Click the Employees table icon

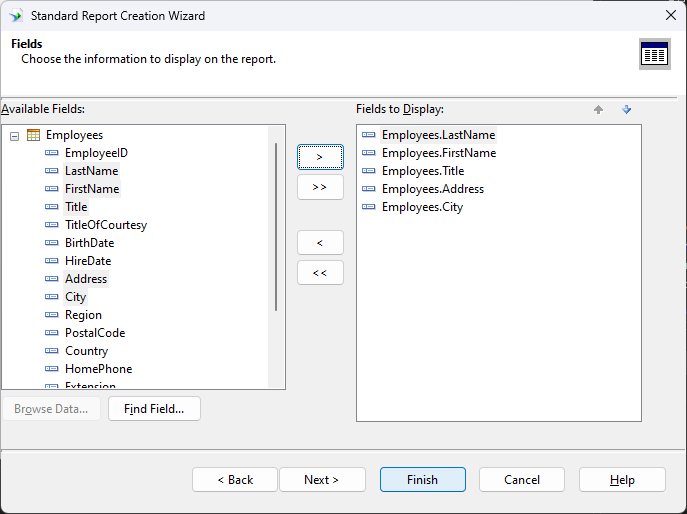pos(33,135)
